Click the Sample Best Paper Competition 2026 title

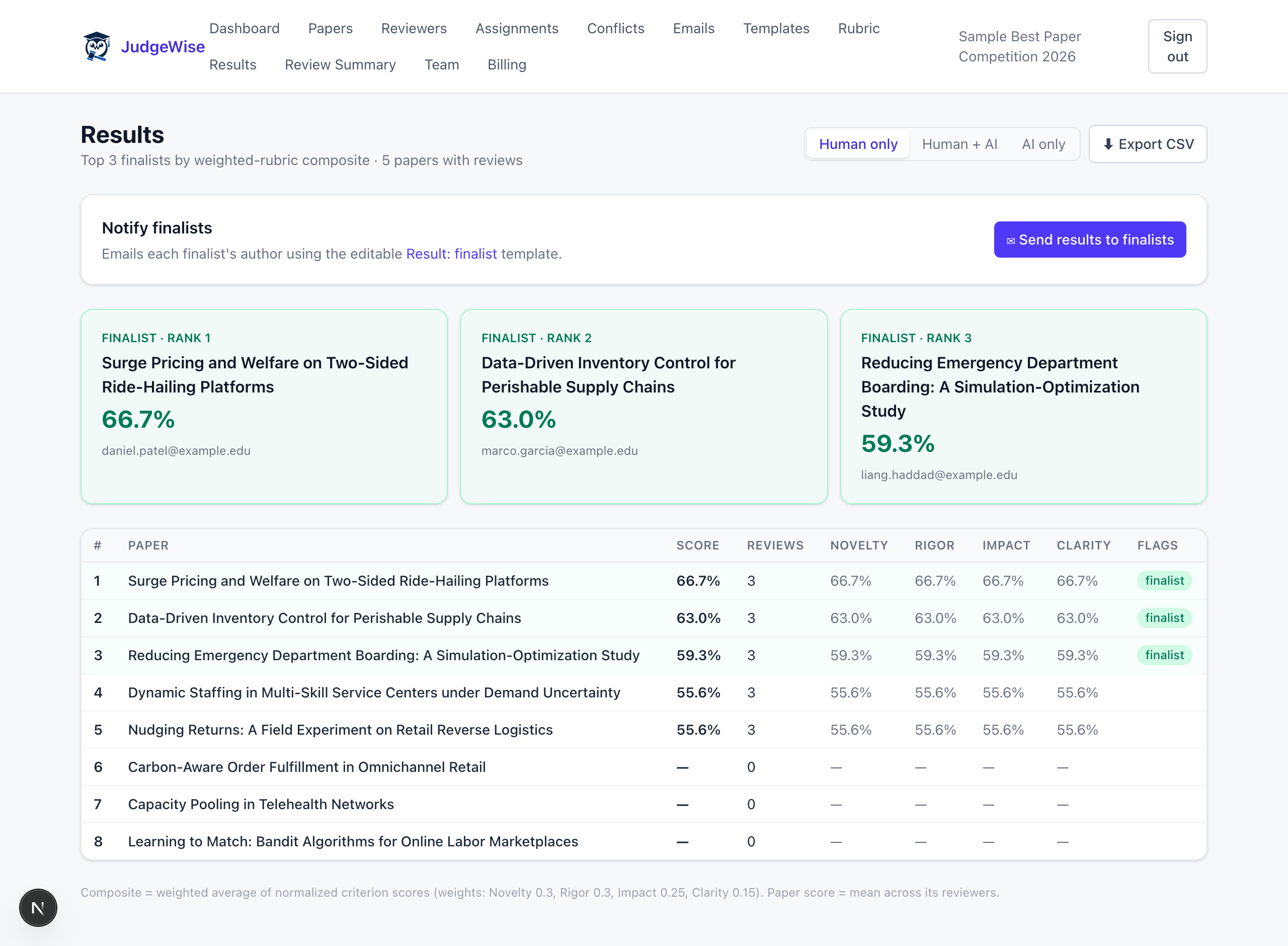(1019, 46)
